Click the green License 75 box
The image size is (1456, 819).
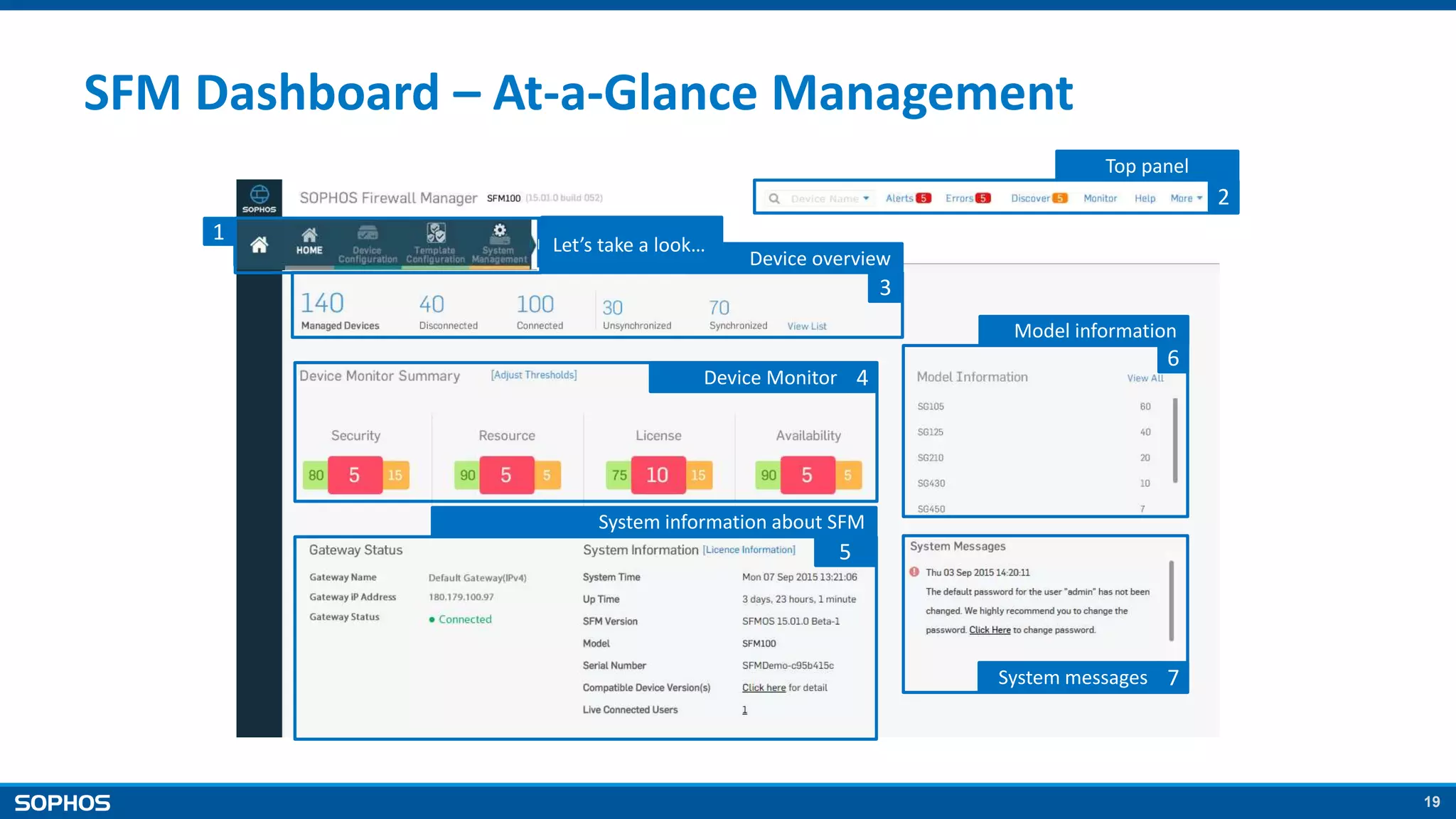[619, 475]
